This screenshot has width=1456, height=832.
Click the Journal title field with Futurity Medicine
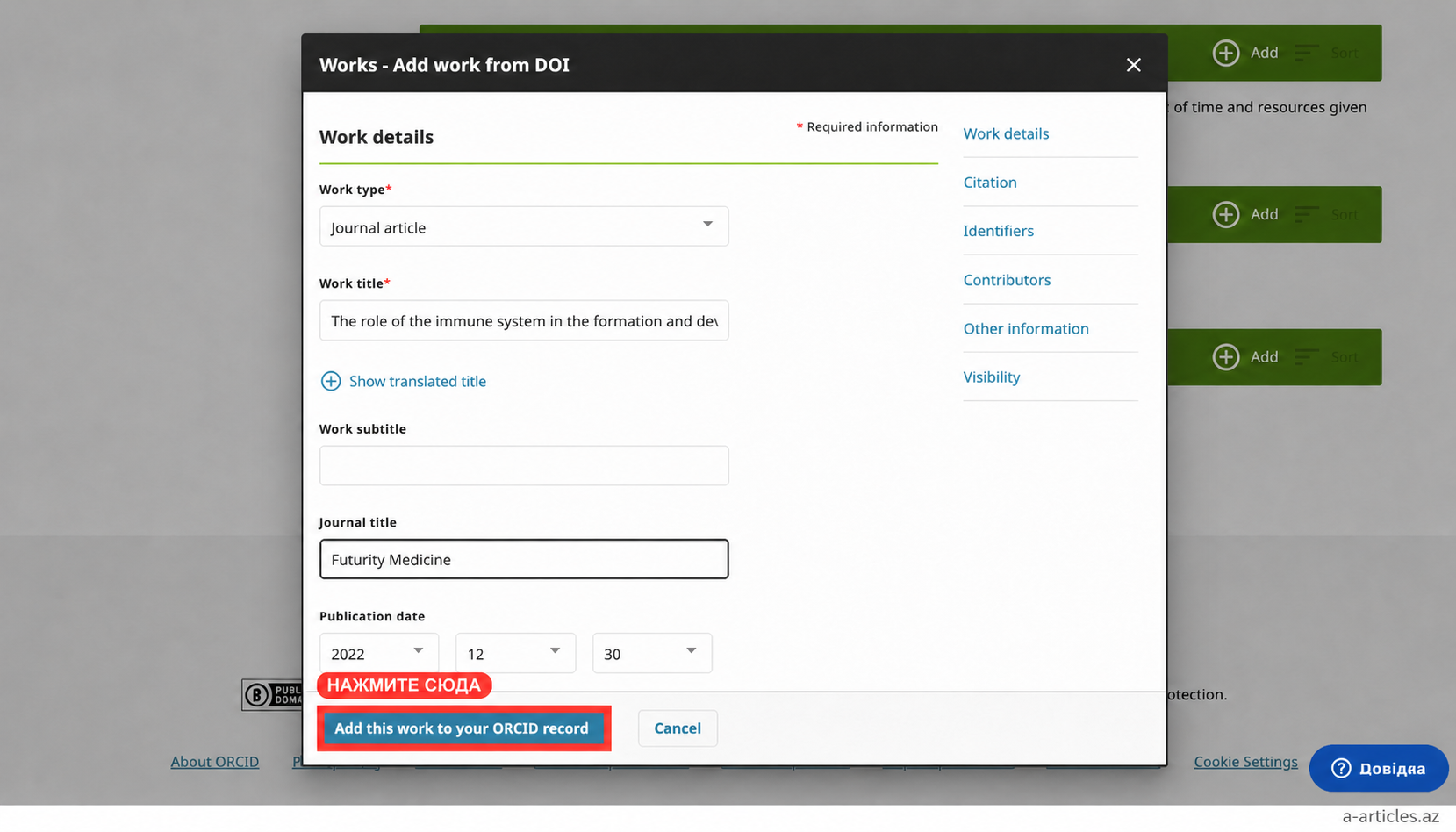point(524,559)
